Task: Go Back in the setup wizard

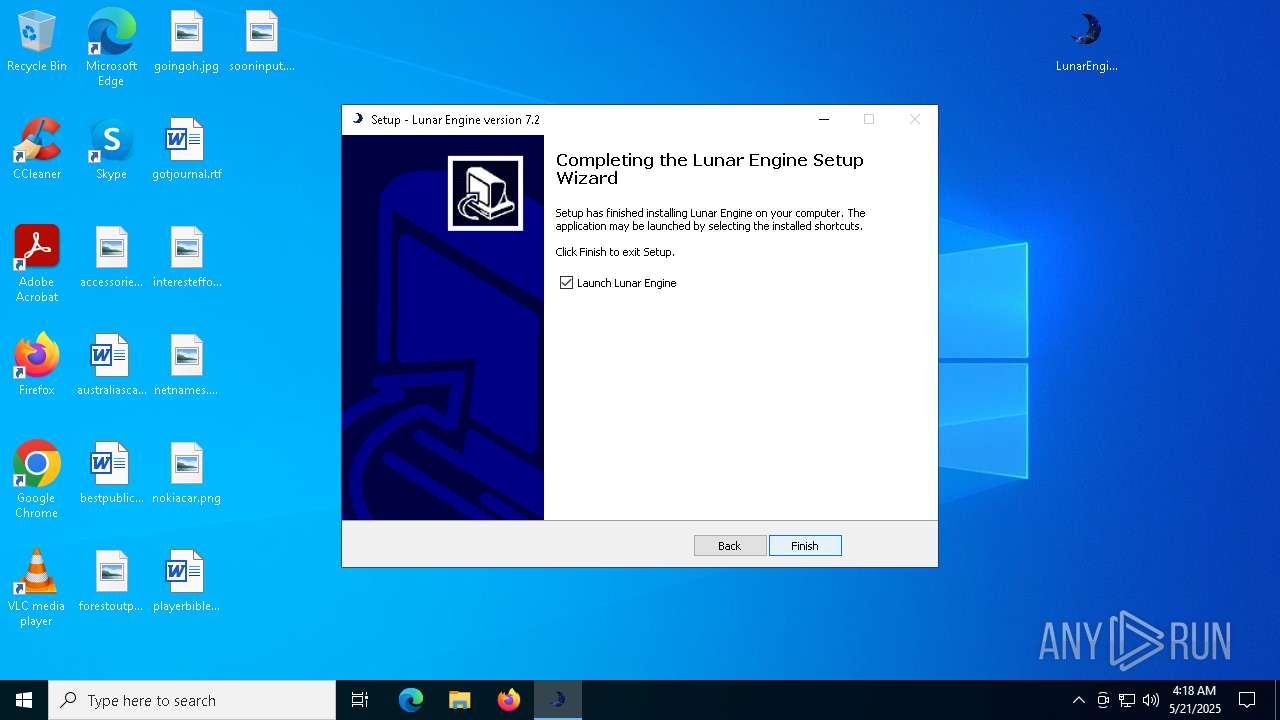Action: (x=730, y=546)
